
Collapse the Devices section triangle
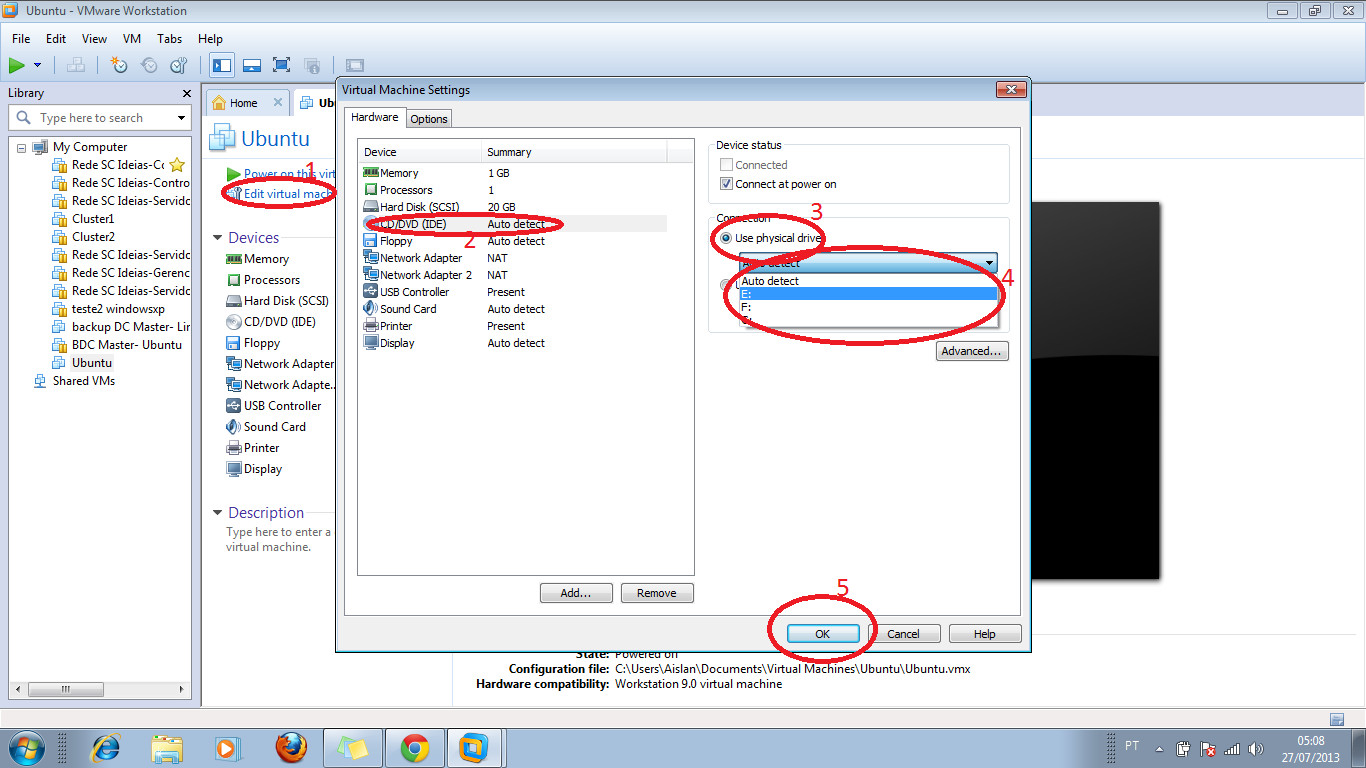(x=217, y=238)
